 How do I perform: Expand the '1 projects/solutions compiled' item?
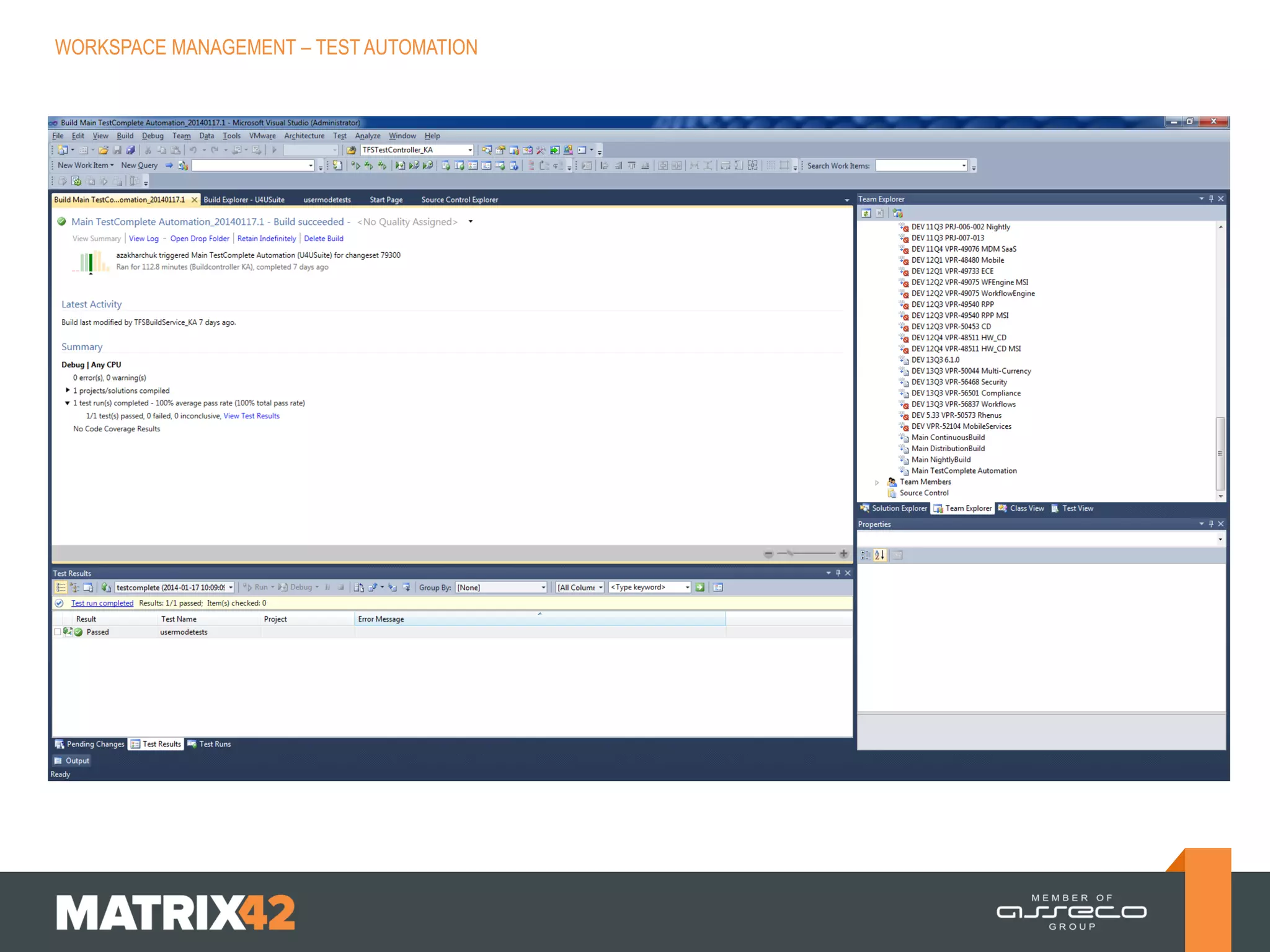pyautogui.click(x=68, y=390)
